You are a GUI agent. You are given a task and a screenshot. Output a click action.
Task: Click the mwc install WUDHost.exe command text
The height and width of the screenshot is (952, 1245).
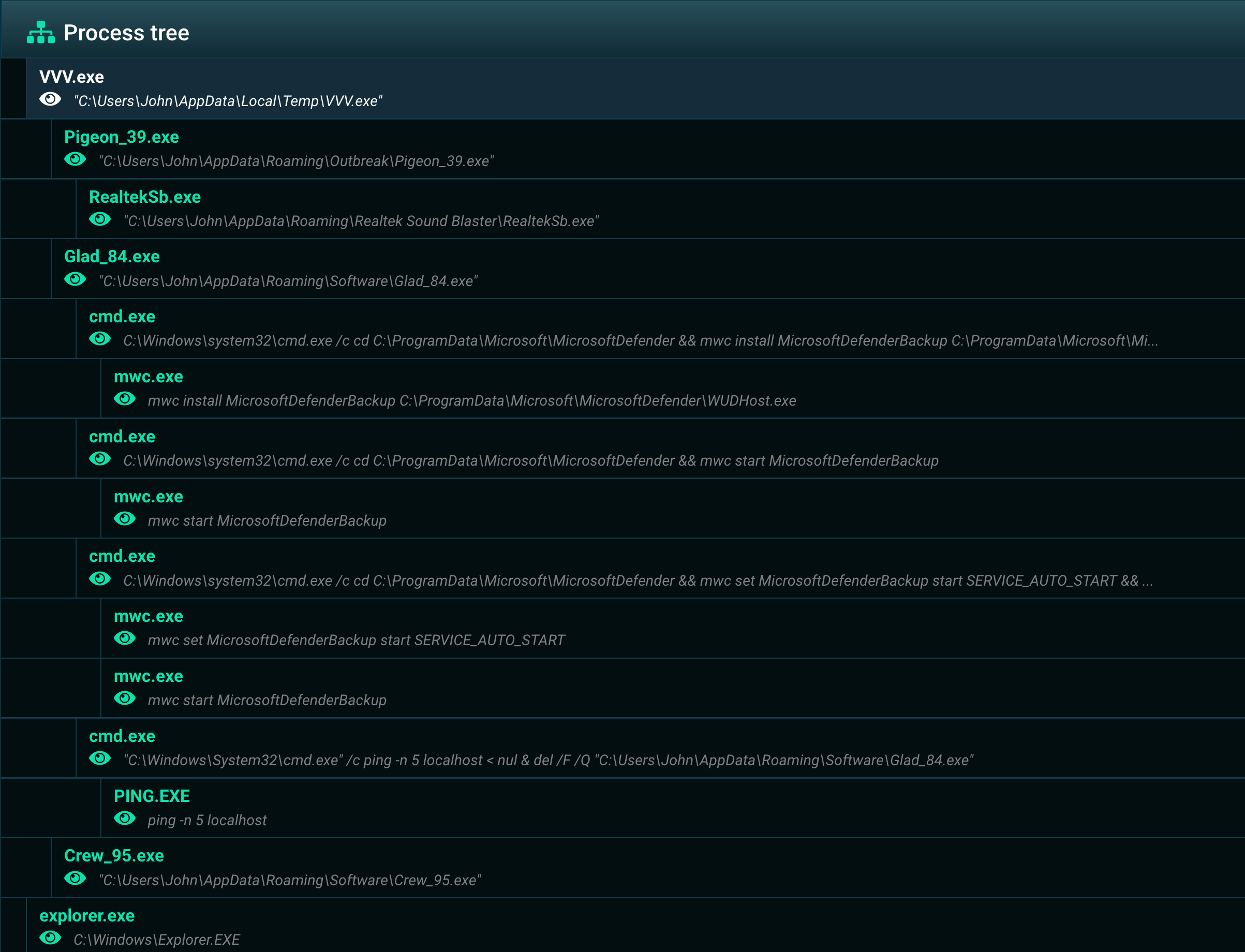click(472, 400)
